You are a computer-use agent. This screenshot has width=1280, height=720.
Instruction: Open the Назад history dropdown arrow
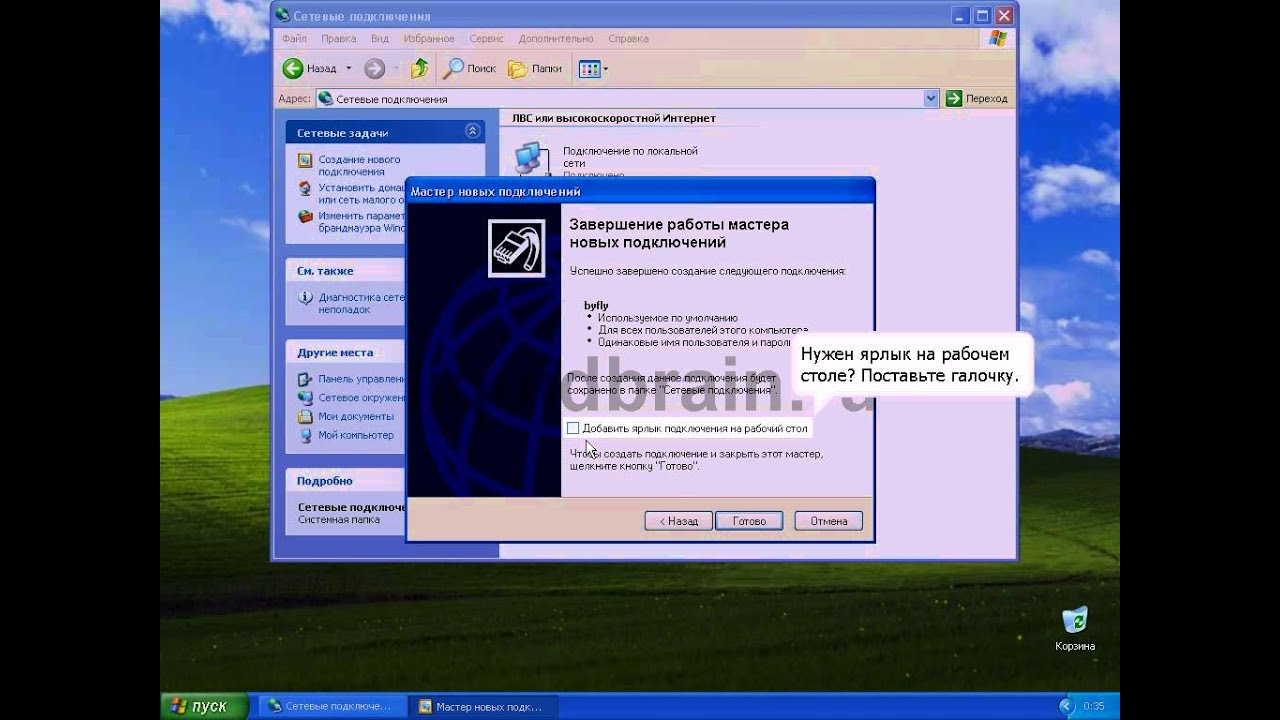pos(349,68)
